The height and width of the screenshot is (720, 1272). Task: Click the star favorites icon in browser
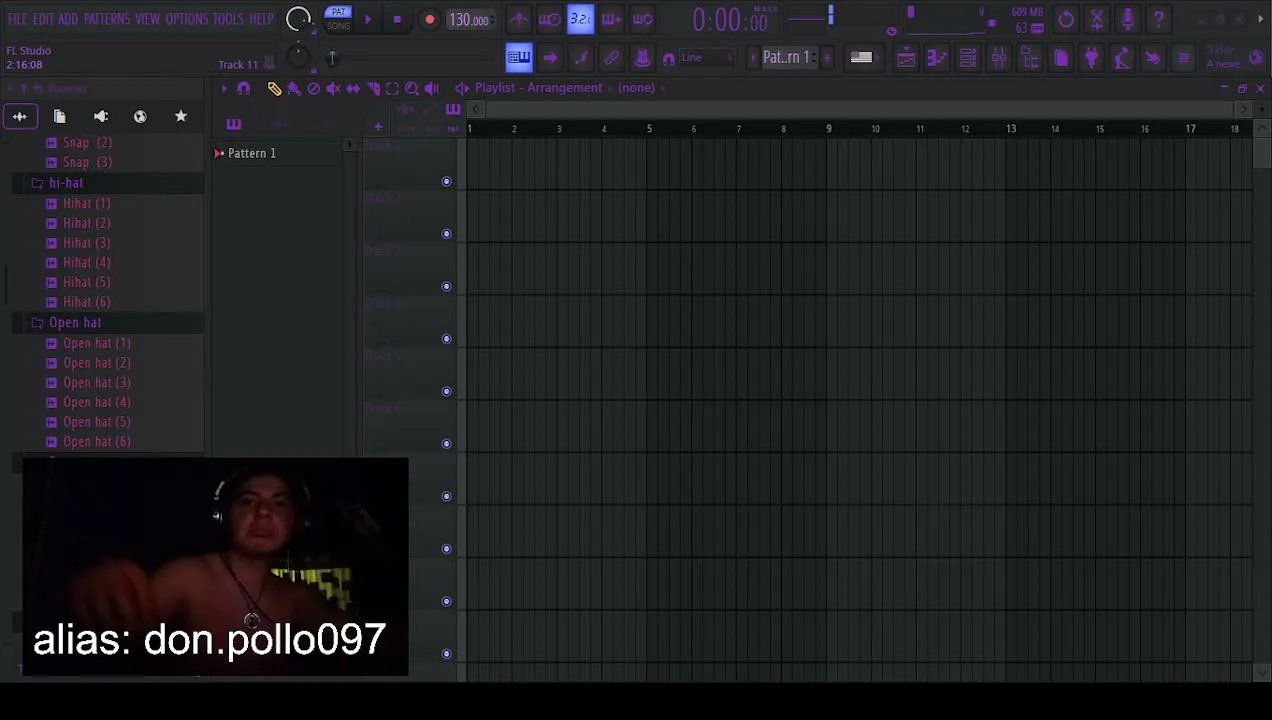click(181, 117)
